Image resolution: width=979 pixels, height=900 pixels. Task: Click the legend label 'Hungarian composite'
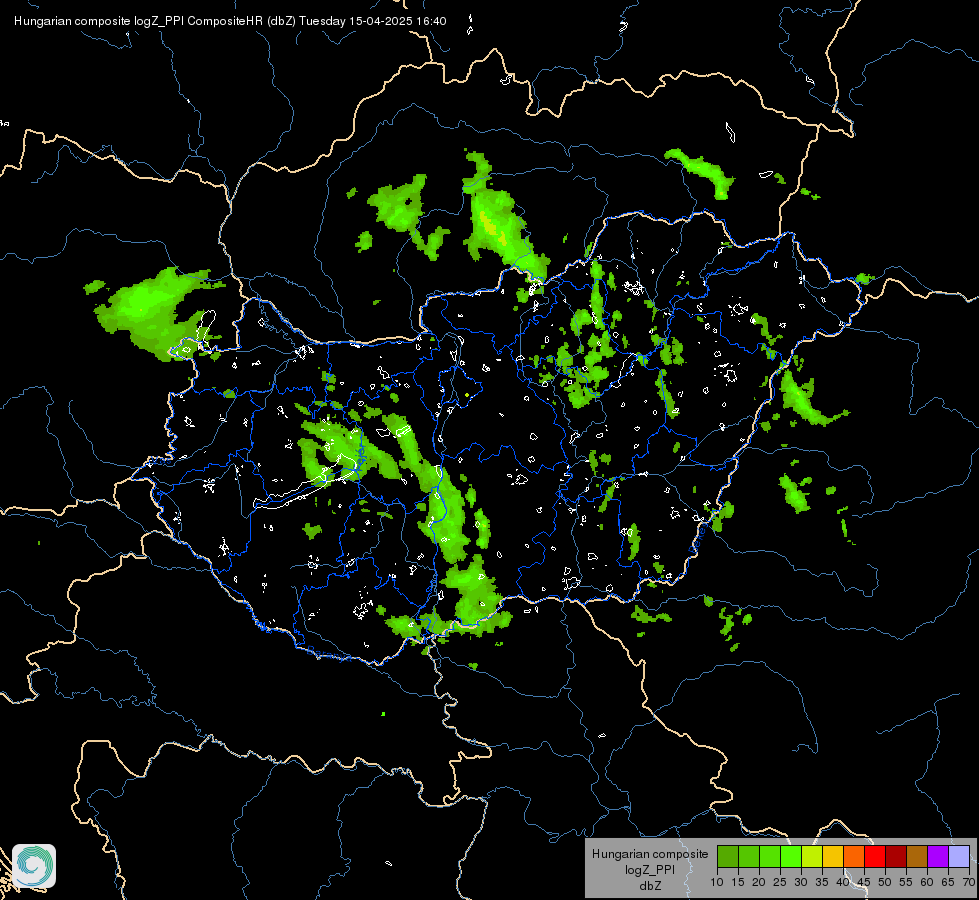tap(650, 854)
